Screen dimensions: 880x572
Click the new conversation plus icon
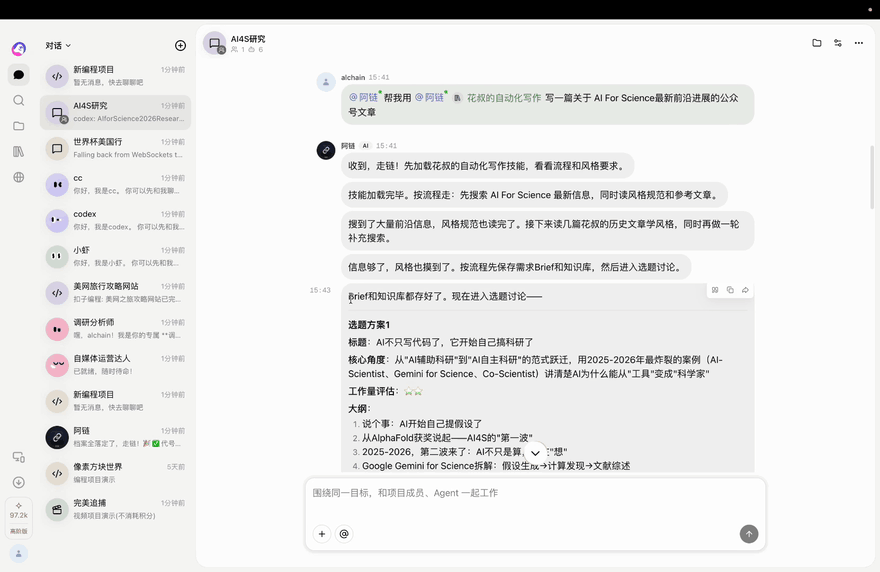180,45
